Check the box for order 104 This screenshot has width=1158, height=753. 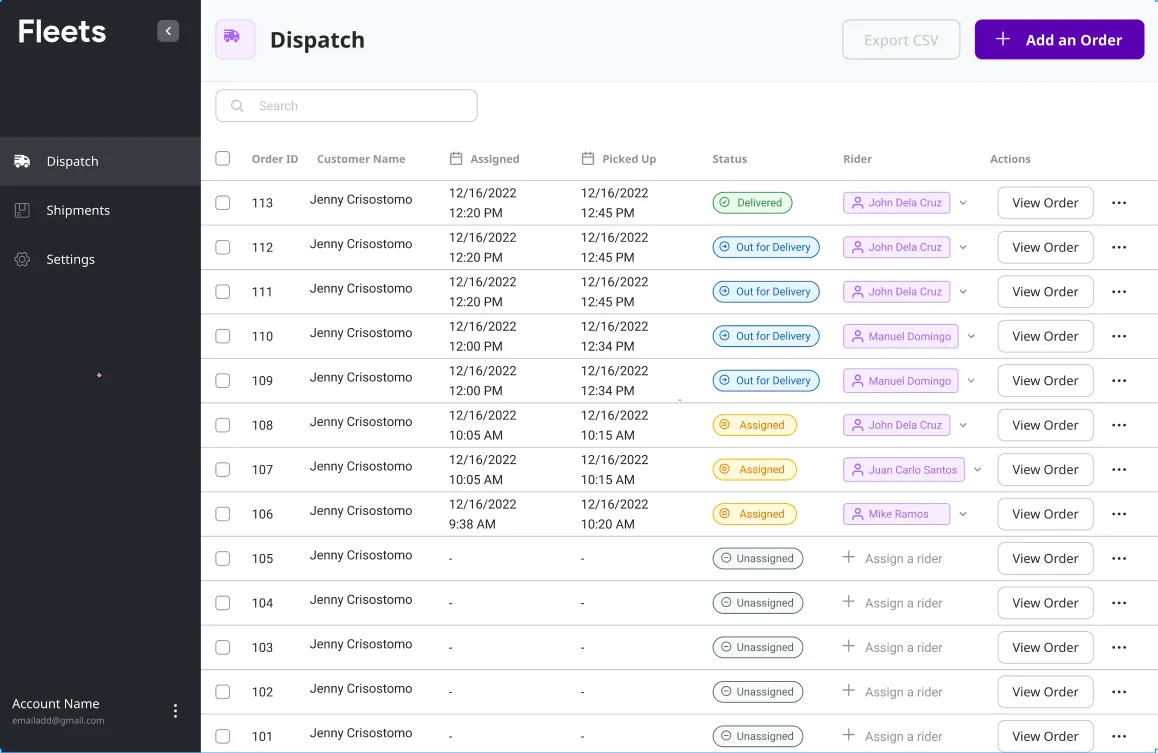coord(222,603)
